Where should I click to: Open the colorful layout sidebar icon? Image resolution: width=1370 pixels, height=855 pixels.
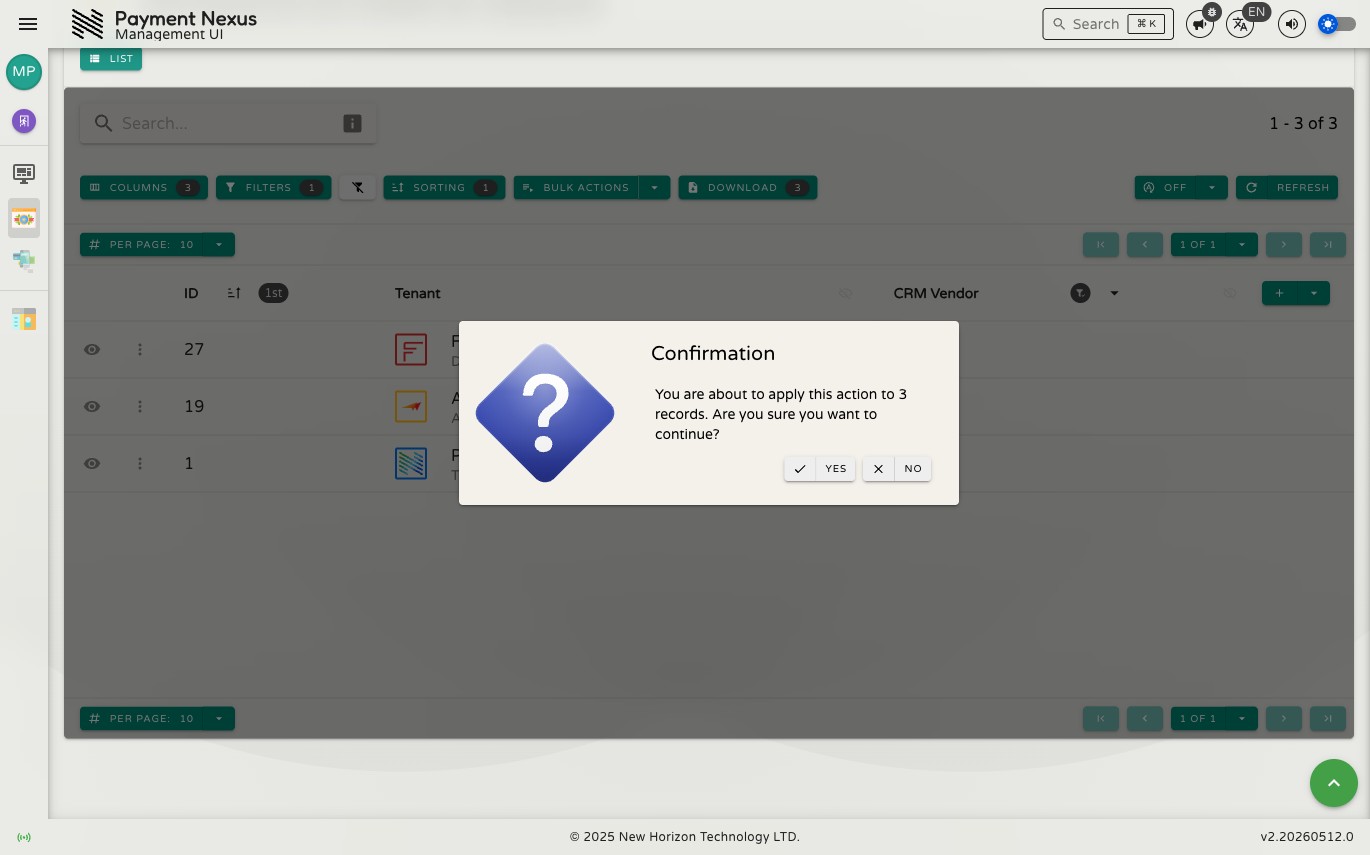(x=24, y=319)
